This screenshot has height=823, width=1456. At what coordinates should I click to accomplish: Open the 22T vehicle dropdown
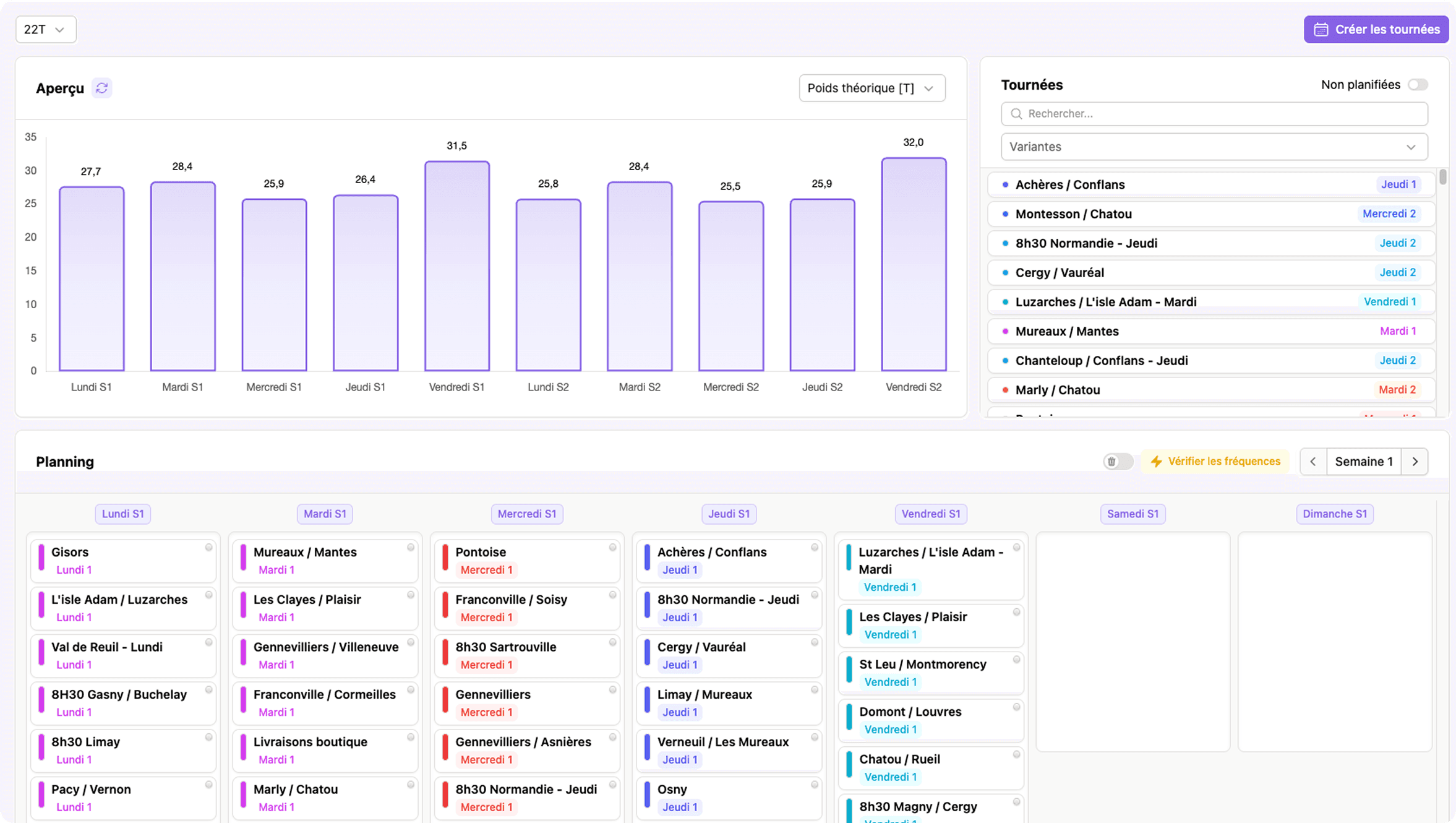(46, 30)
